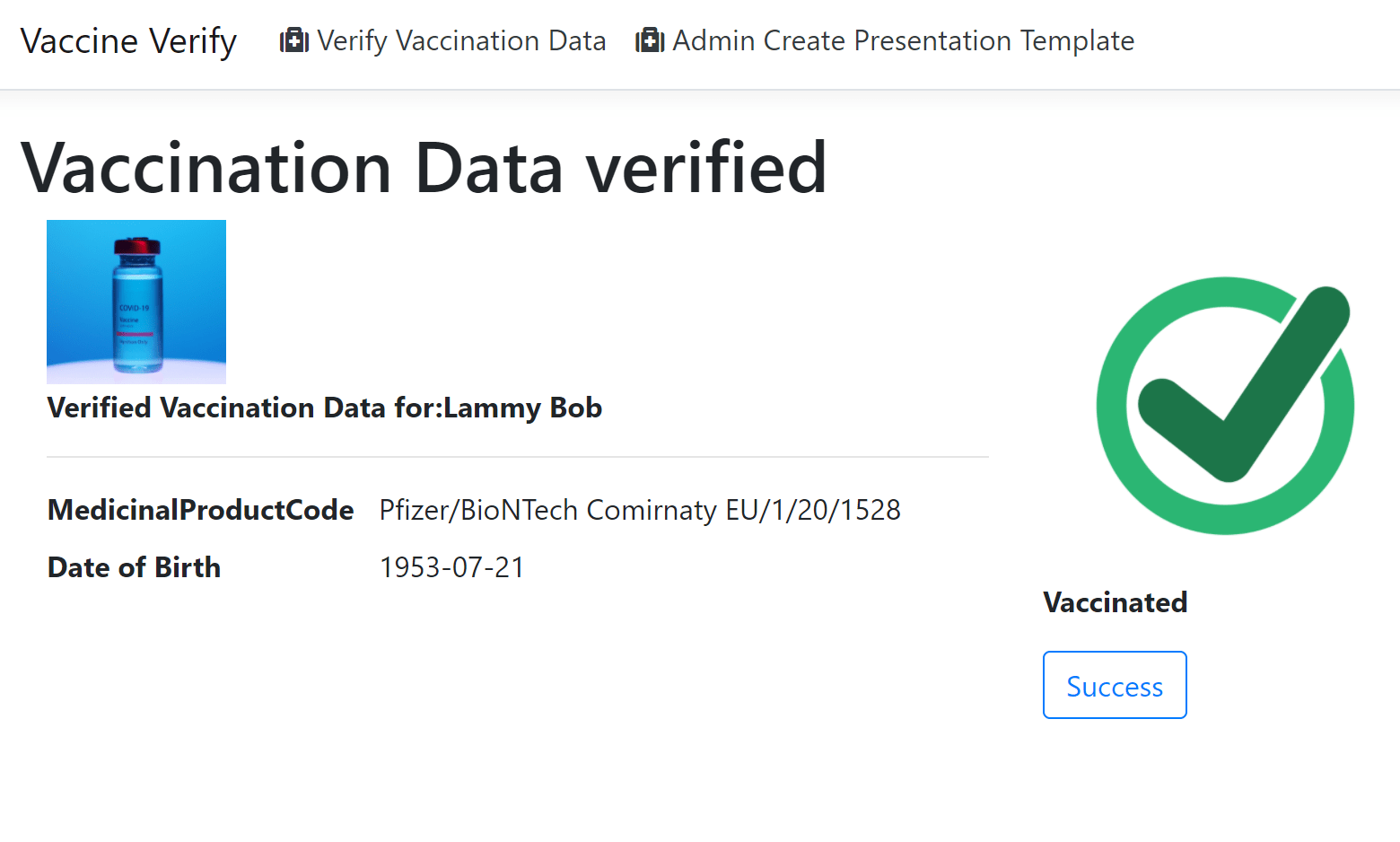Screen dimensions: 1400x842
Task: Click the medkit icon beside Admin Create Presentation
Action: pyautogui.click(x=650, y=41)
